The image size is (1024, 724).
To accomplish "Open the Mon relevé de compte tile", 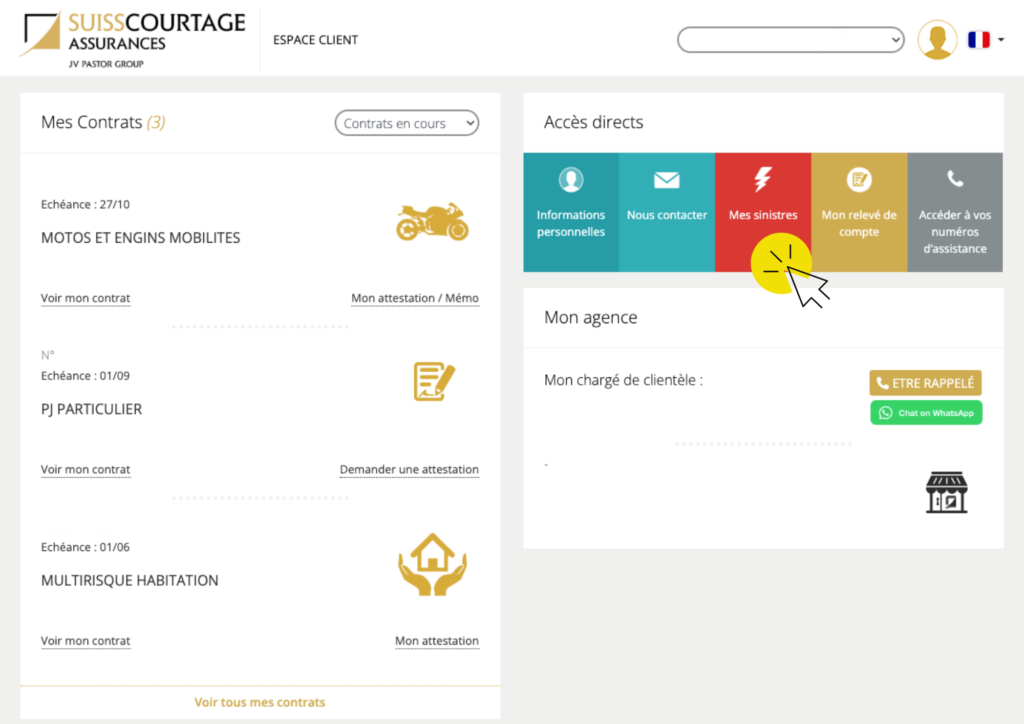I will tap(859, 212).
